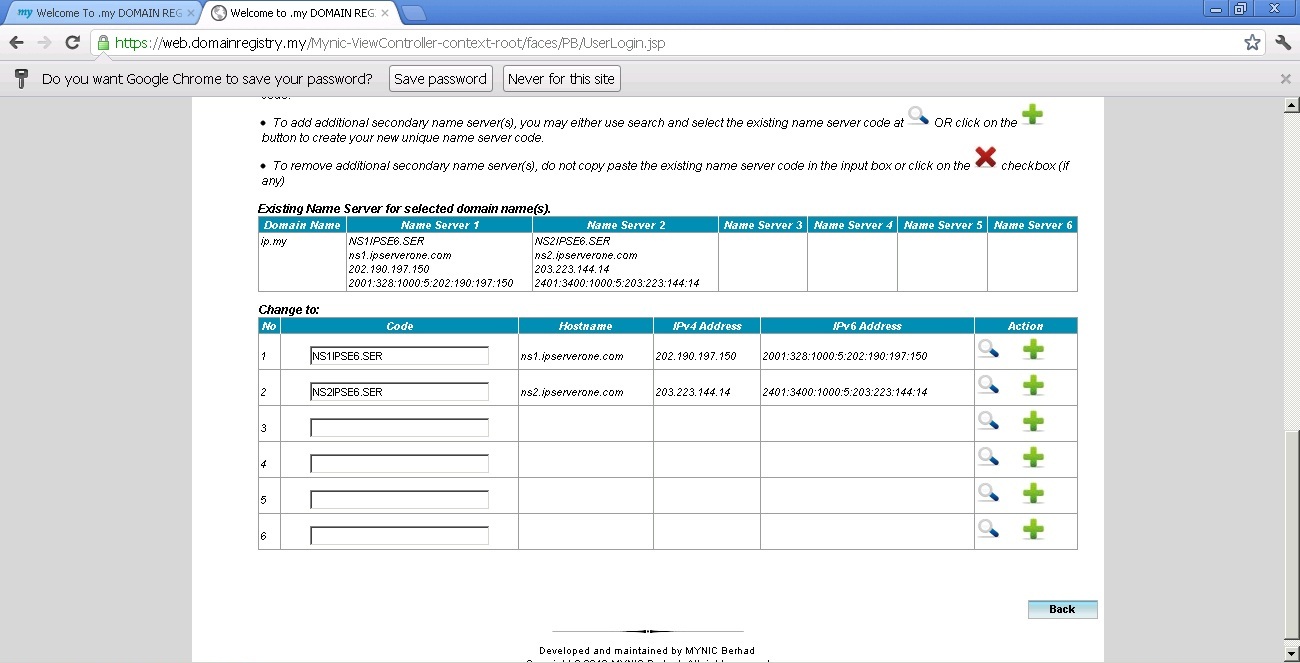Click Never for this site button

[562, 78]
